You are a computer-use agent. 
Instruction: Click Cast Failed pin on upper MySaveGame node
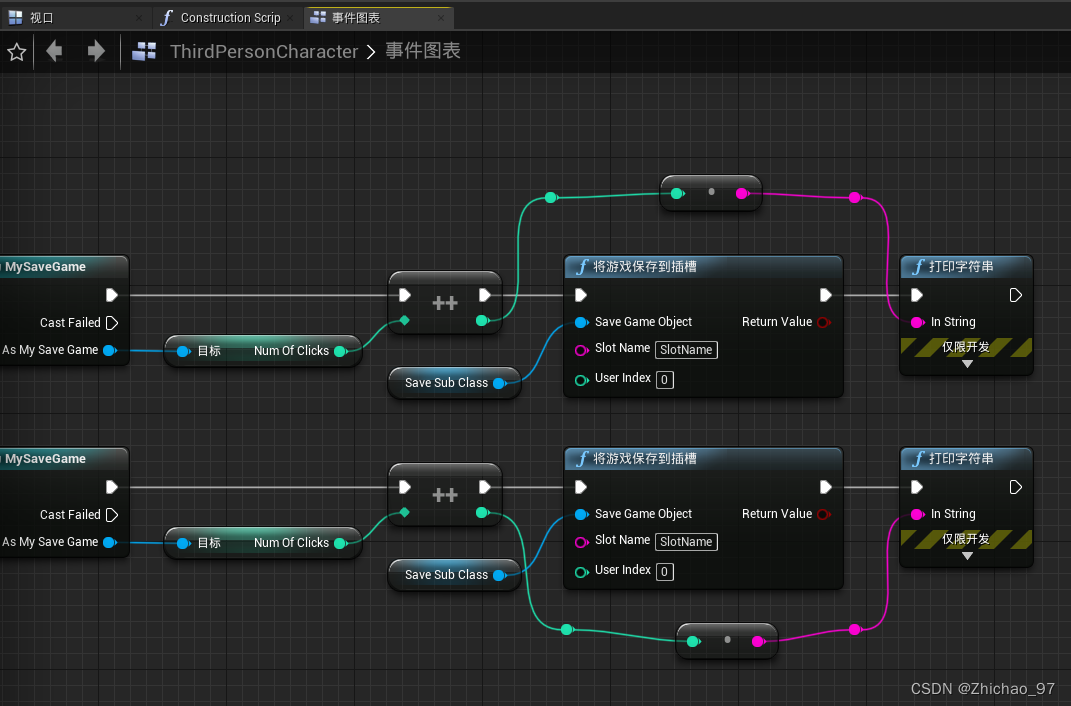[x=113, y=323]
